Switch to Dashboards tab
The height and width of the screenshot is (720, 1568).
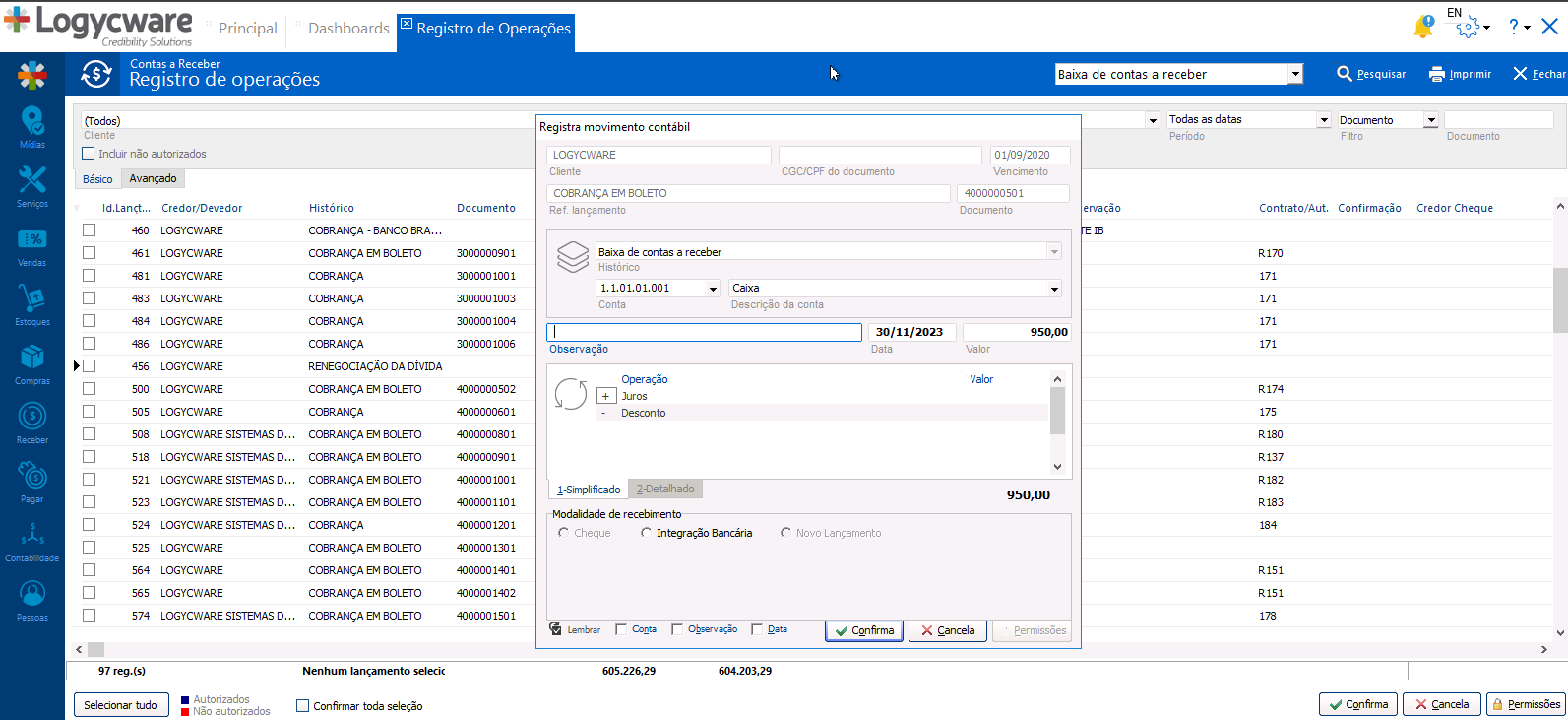click(x=348, y=29)
